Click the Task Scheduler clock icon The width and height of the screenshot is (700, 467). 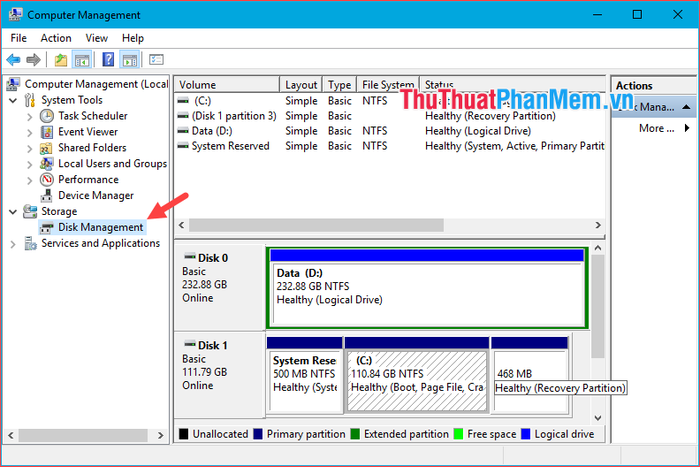[46, 116]
